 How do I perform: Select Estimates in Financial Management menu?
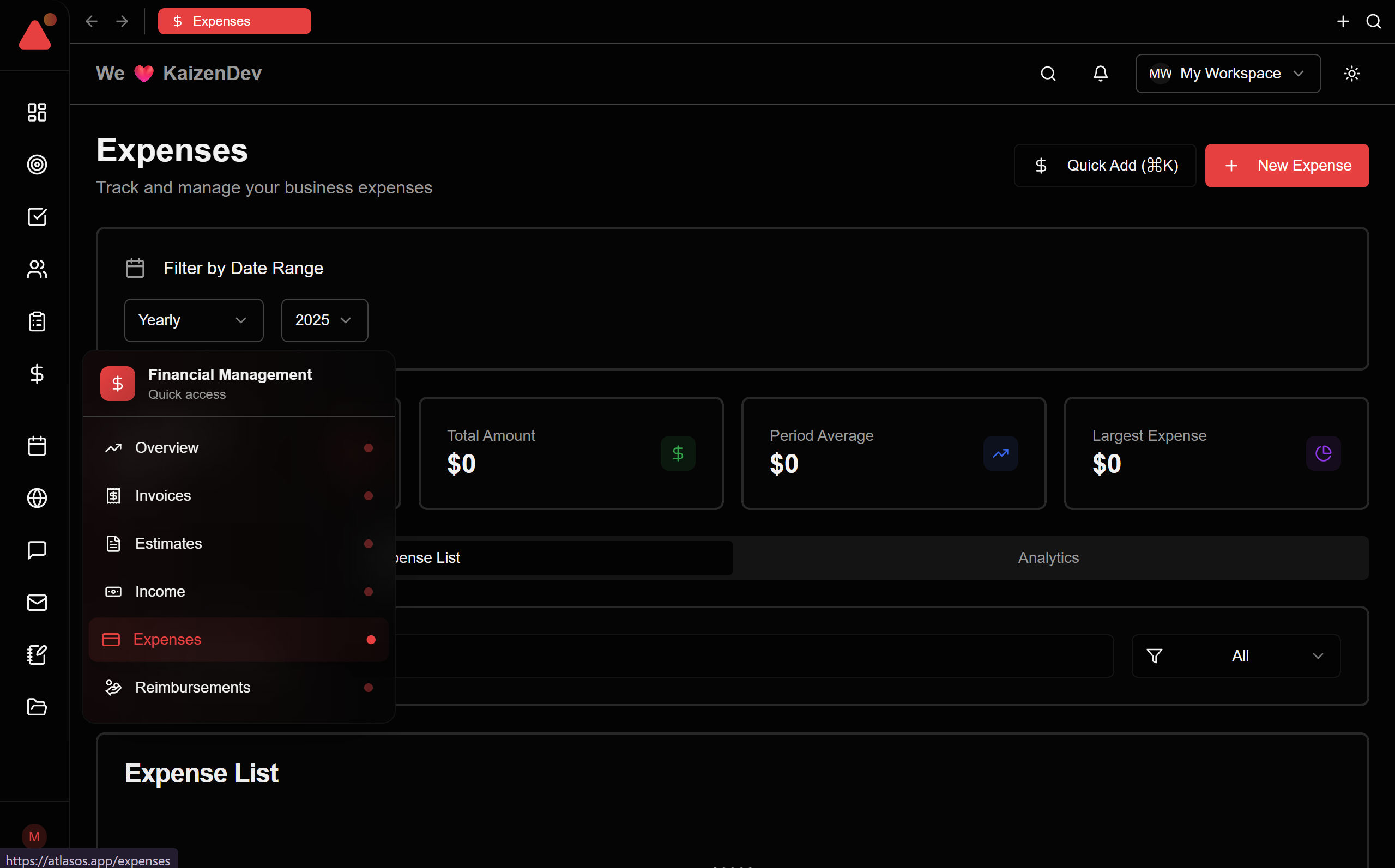[238, 543]
